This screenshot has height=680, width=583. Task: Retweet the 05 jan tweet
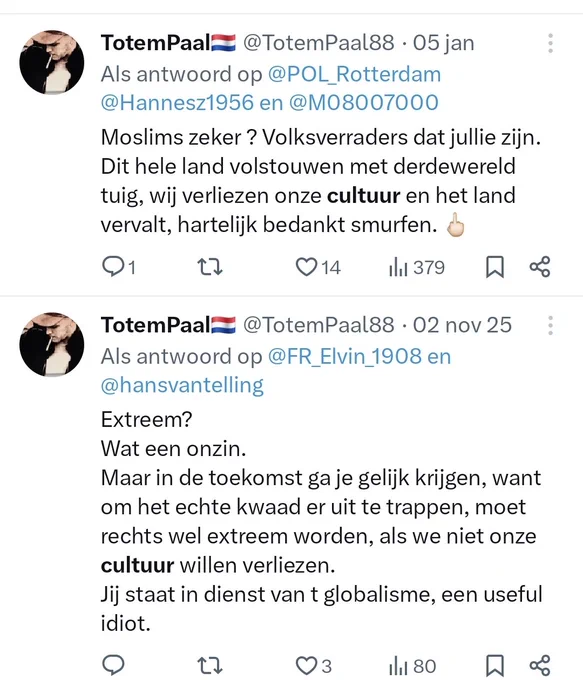point(210,267)
